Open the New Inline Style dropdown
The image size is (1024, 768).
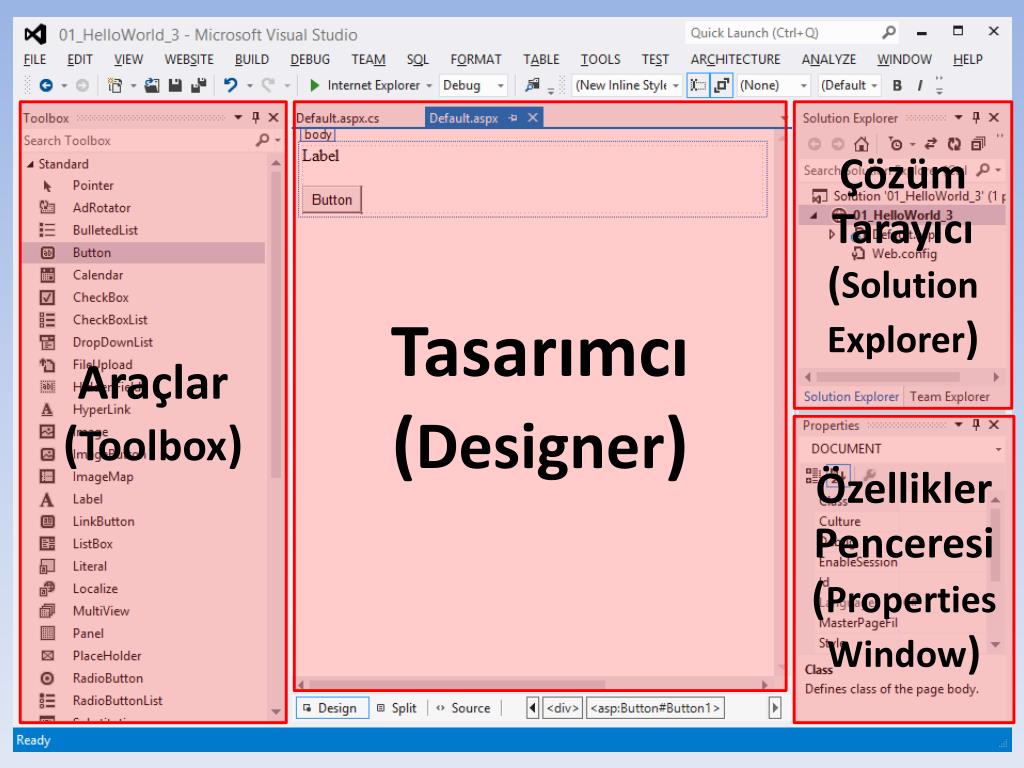click(x=675, y=86)
